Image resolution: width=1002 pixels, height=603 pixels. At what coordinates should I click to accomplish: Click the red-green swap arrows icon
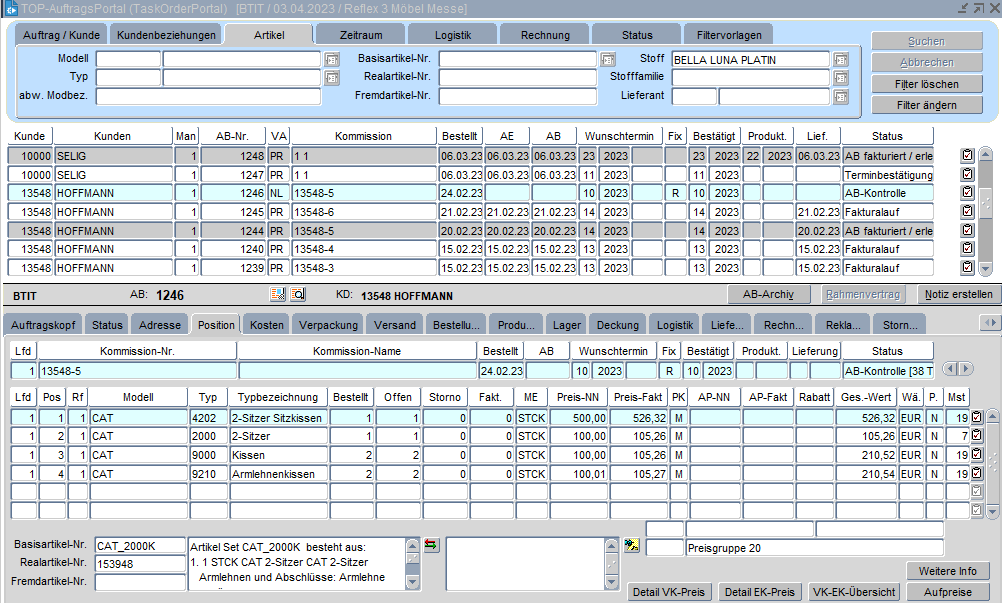coord(431,545)
